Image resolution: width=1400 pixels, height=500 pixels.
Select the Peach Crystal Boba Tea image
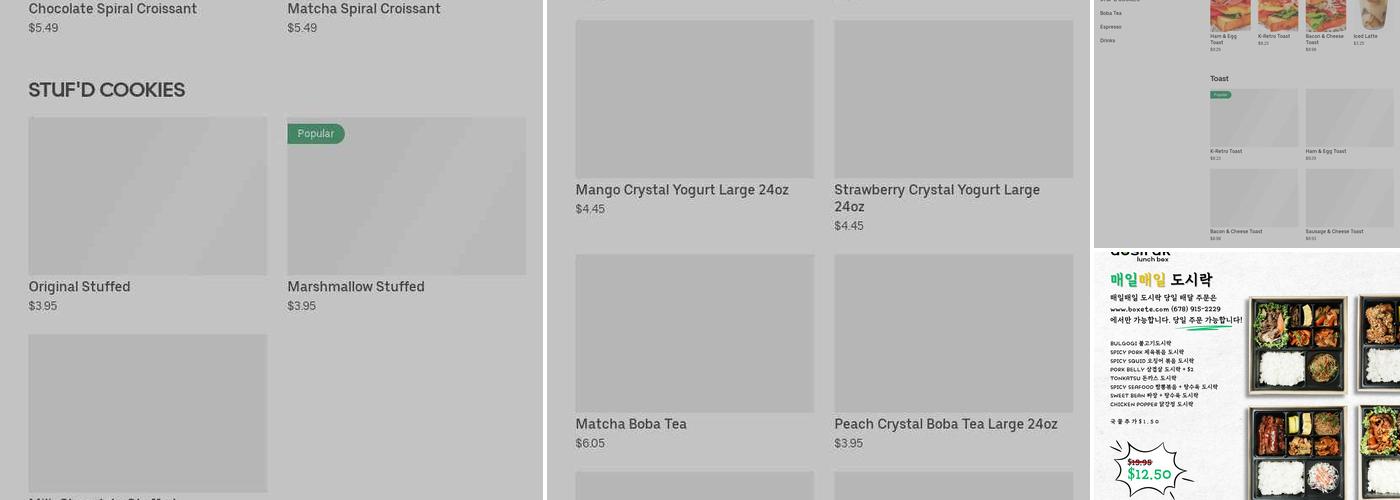[953, 333]
